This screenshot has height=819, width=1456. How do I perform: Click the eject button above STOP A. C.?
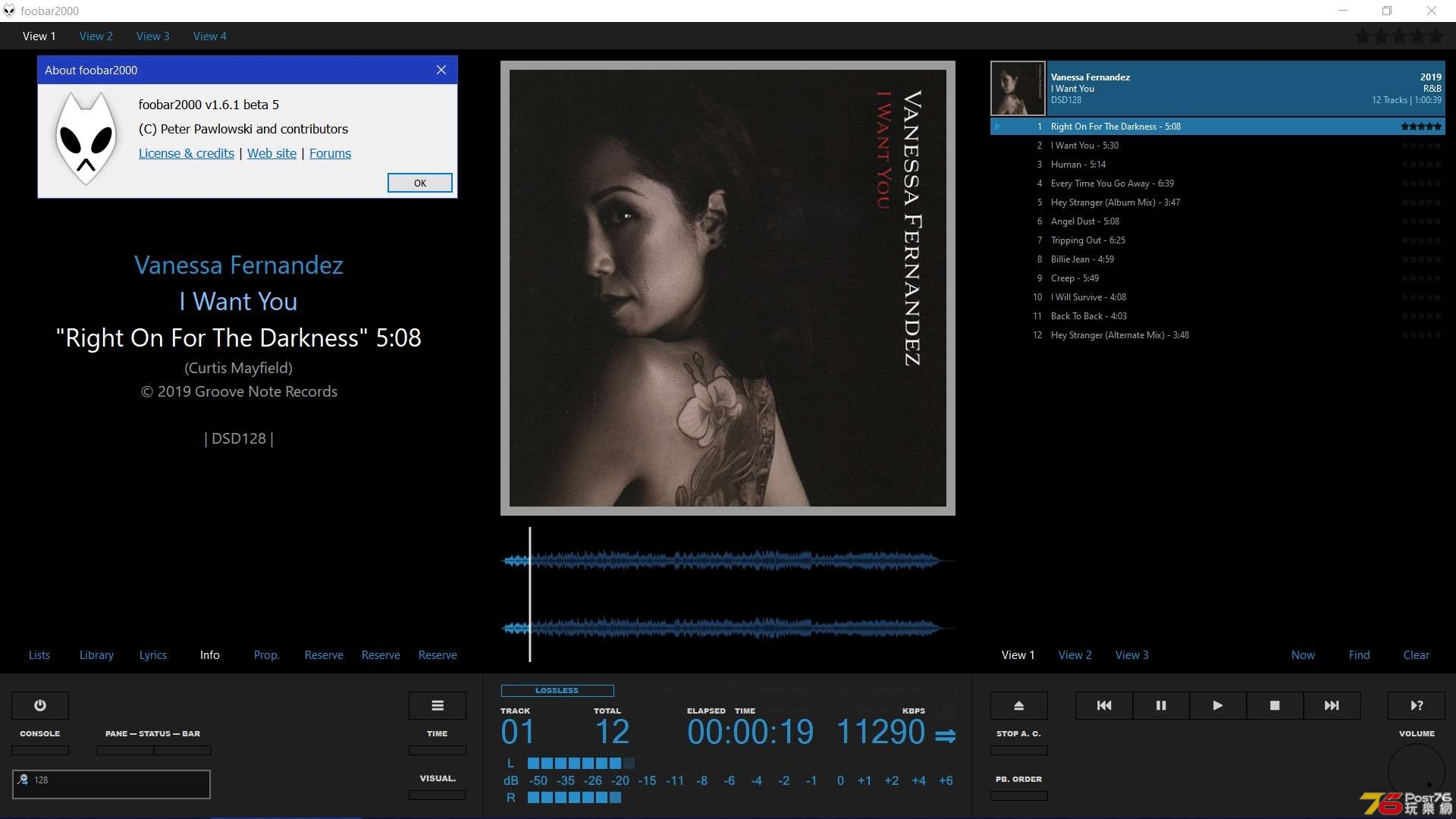(1019, 705)
